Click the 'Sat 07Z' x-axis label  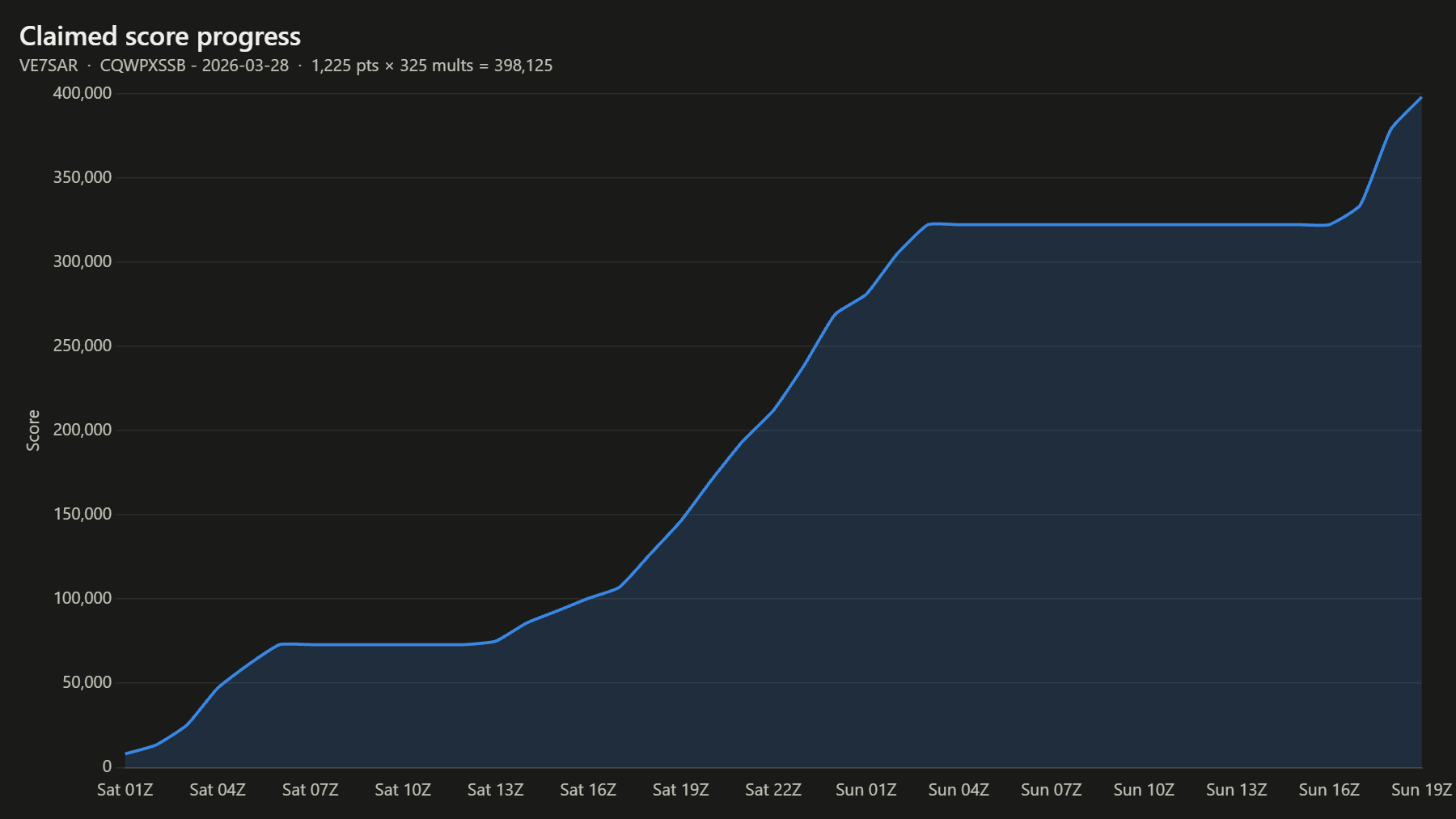(311, 790)
